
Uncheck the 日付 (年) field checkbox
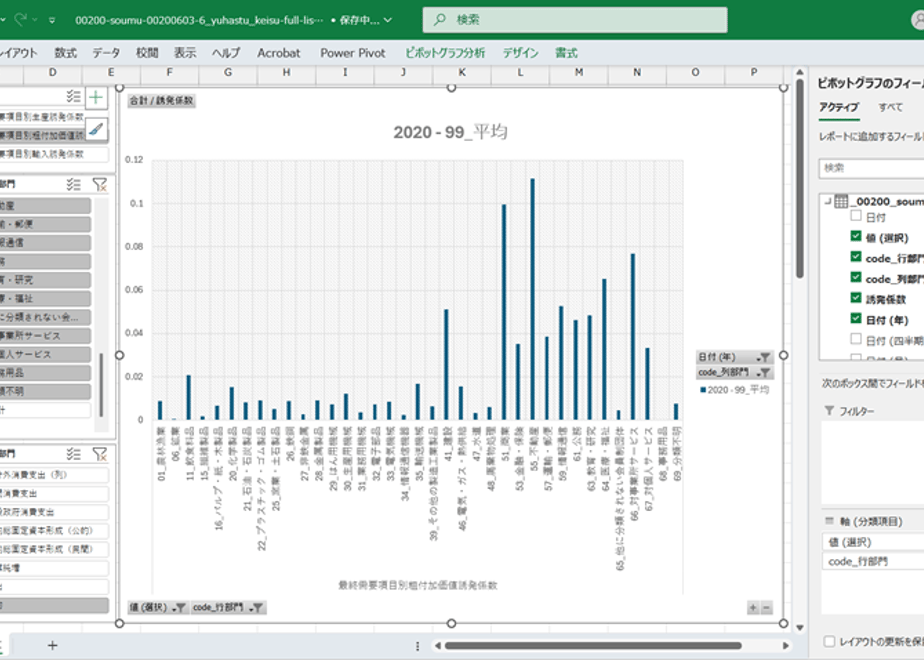coord(856,319)
